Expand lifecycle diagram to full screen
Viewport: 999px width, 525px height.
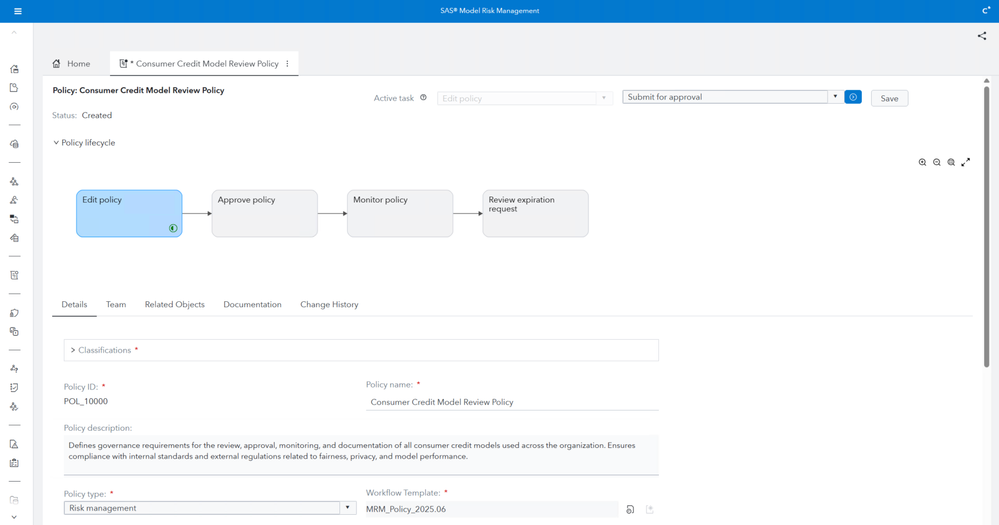pyautogui.click(x=966, y=162)
